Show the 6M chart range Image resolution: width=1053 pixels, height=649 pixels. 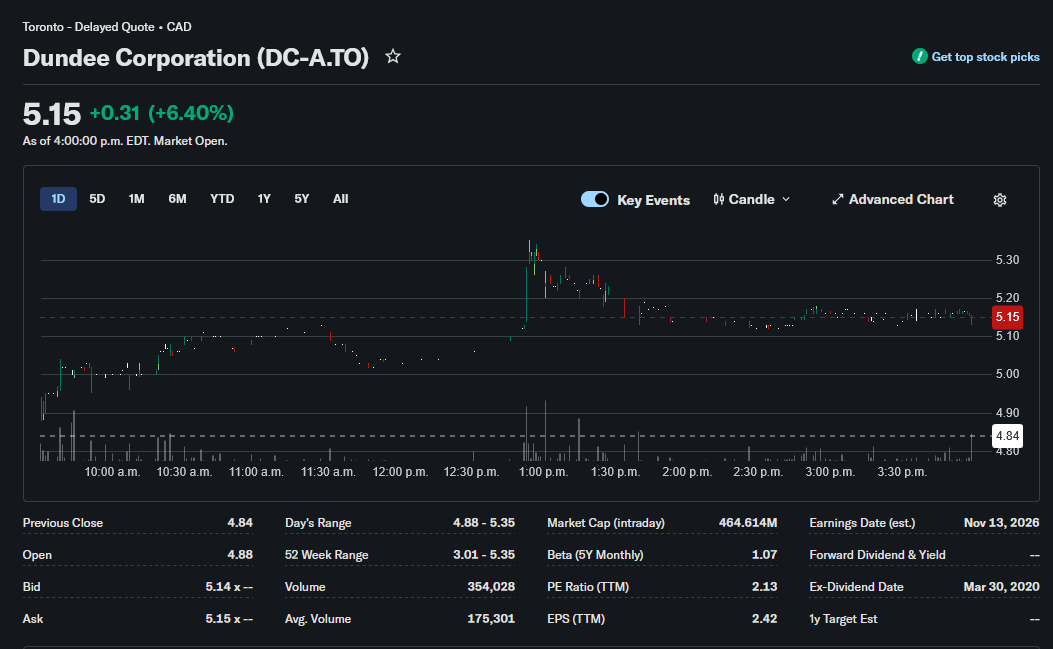point(177,199)
